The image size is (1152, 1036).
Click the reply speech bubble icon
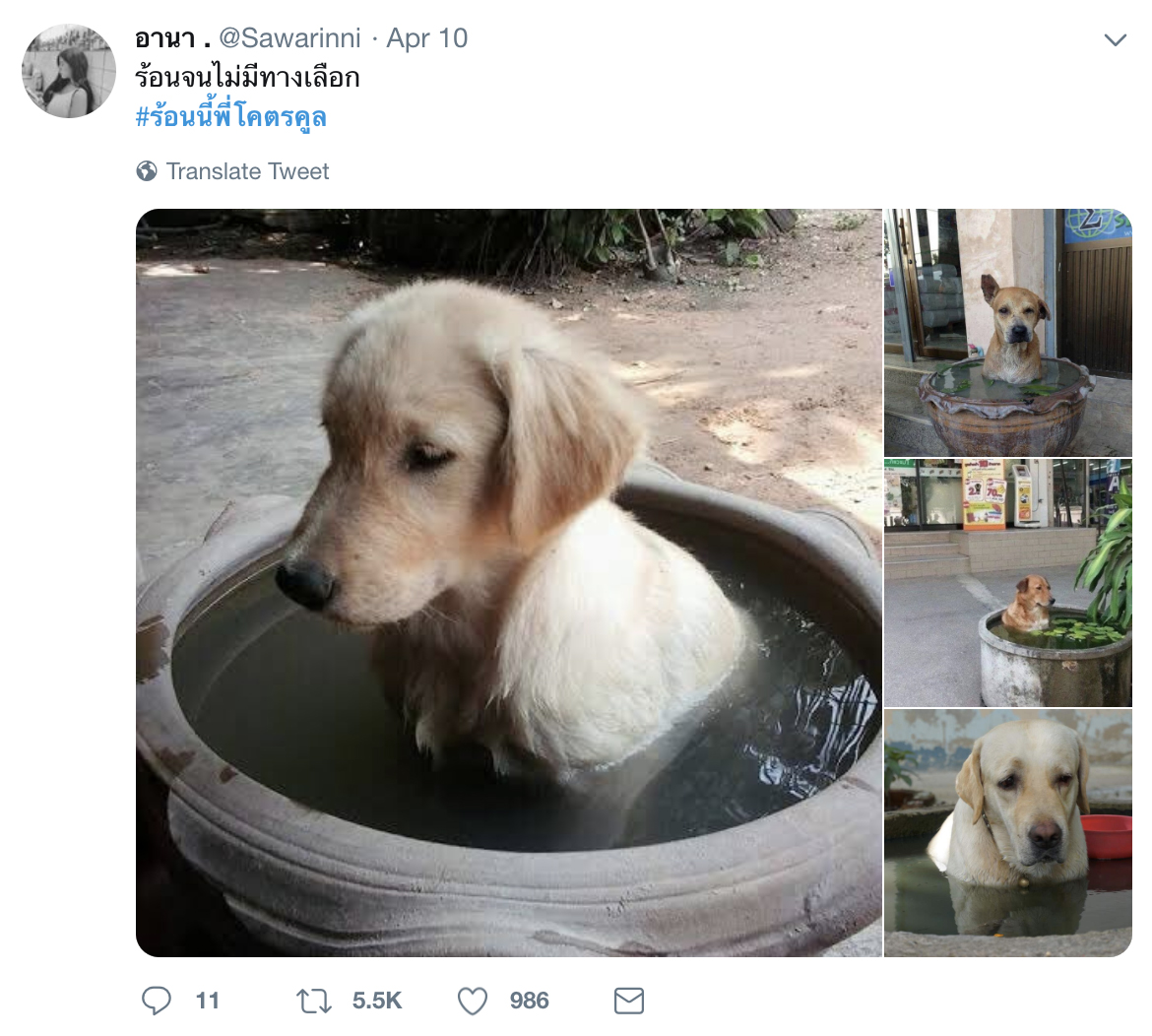(156, 1001)
